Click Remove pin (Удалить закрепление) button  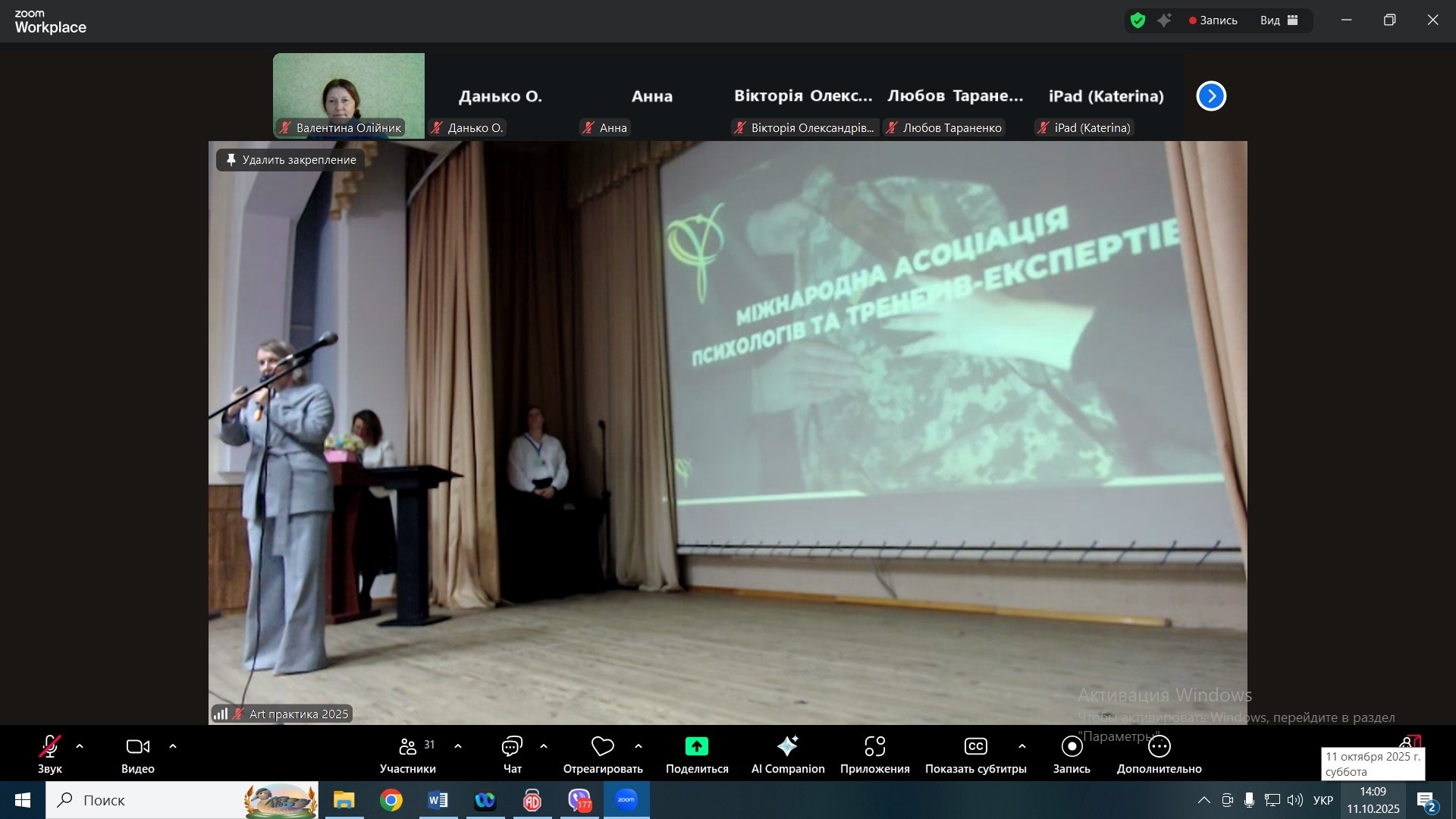290,160
